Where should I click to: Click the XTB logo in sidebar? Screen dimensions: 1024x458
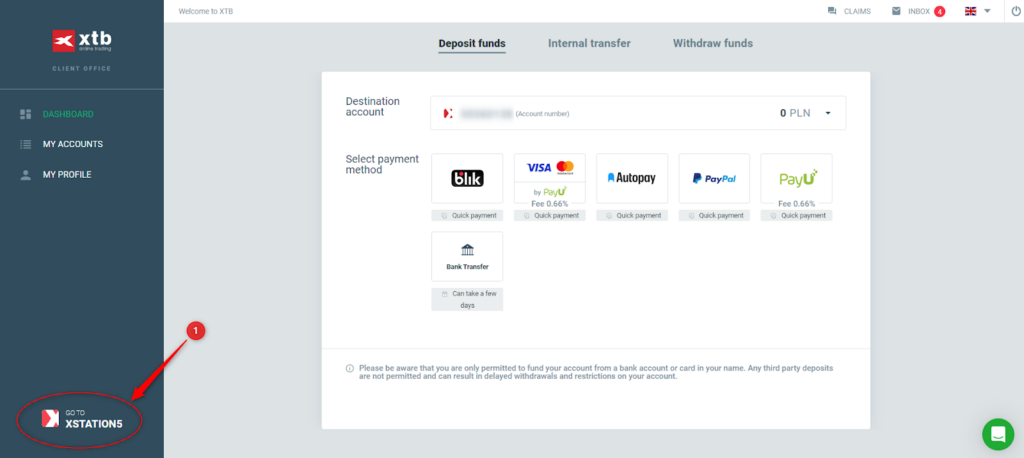[x=81, y=41]
